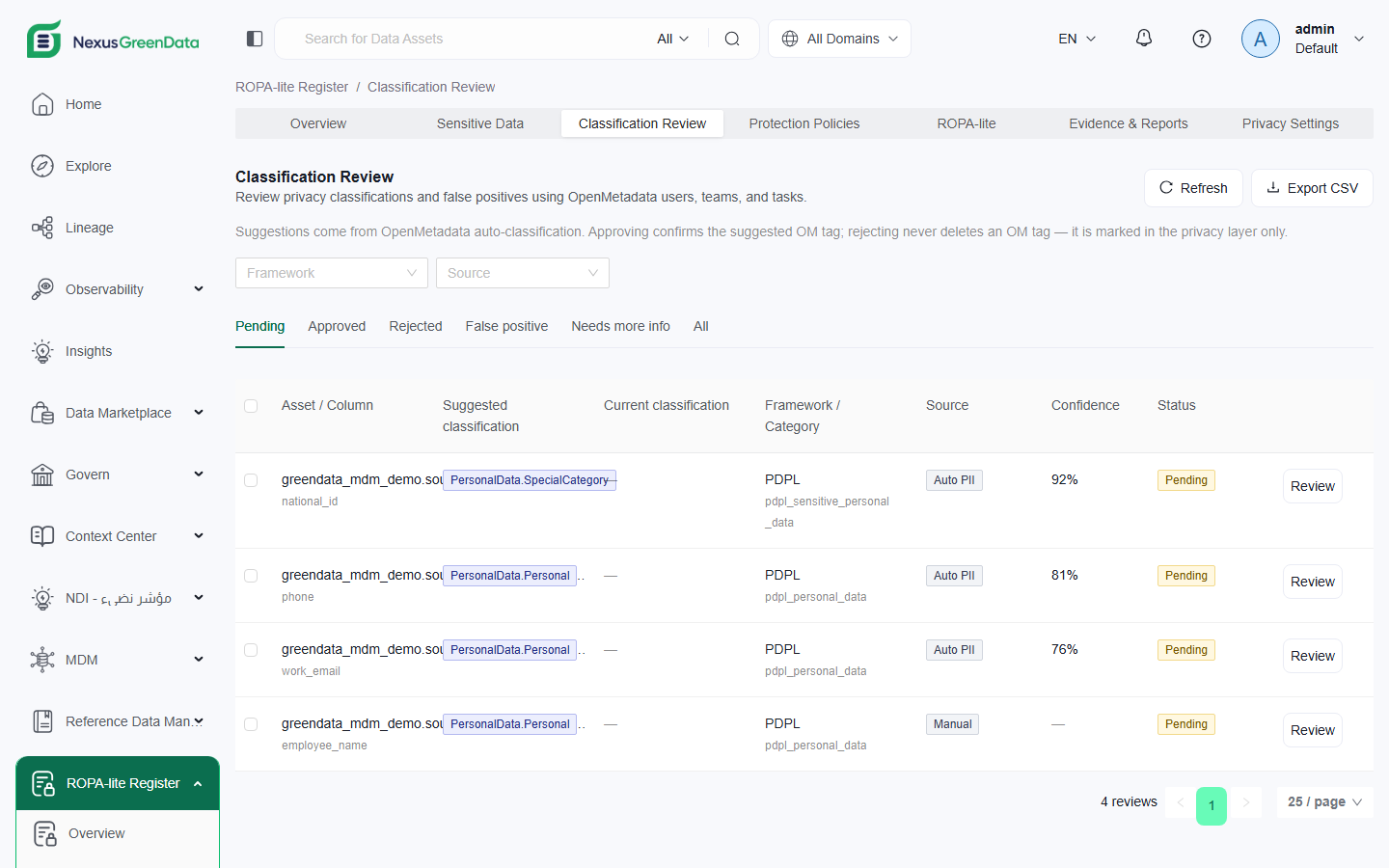Switch to the Protection Policies tab
This screenshot has width=1389, height=868.
(804, 123)
